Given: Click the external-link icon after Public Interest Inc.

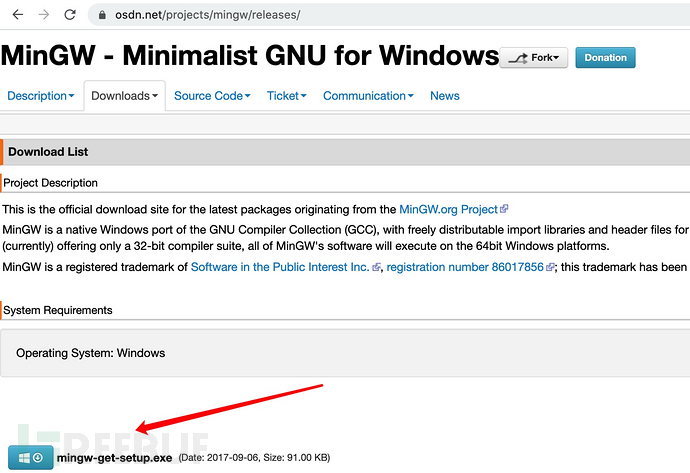Looking at the screenshot, I should click(x=376, y=267).
